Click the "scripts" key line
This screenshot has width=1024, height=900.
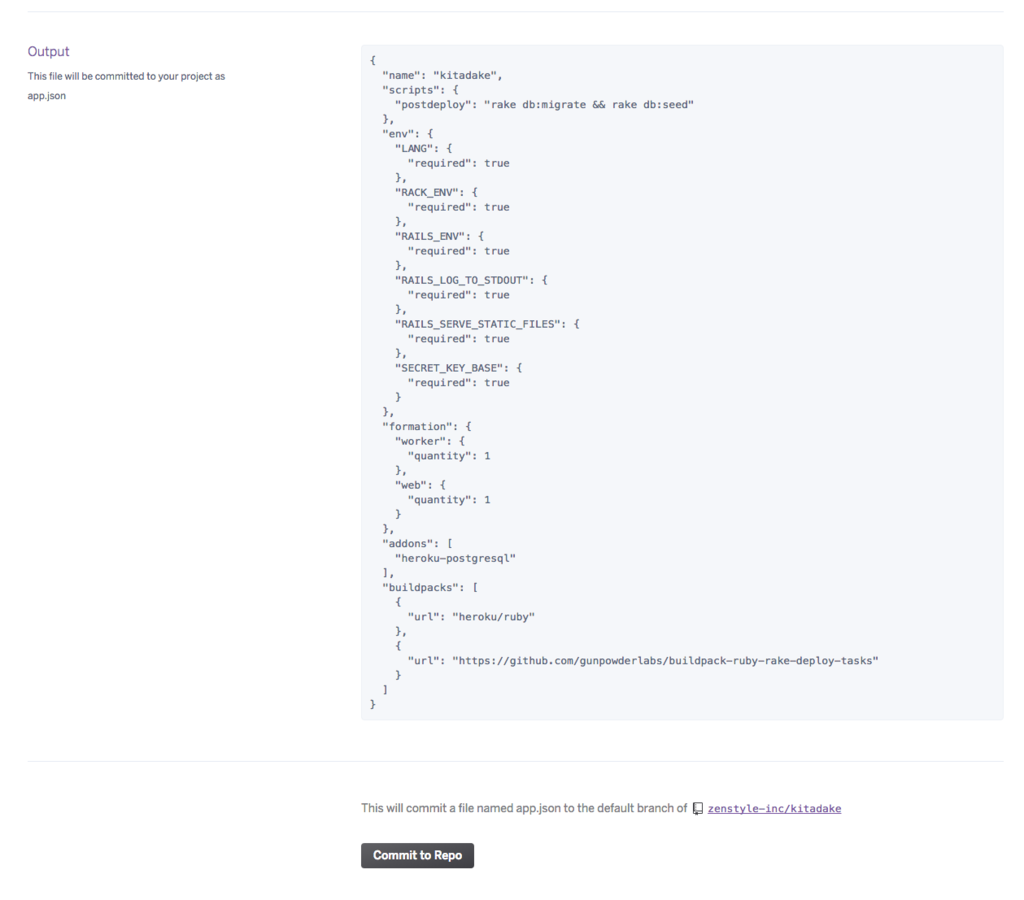coord(421,90)
